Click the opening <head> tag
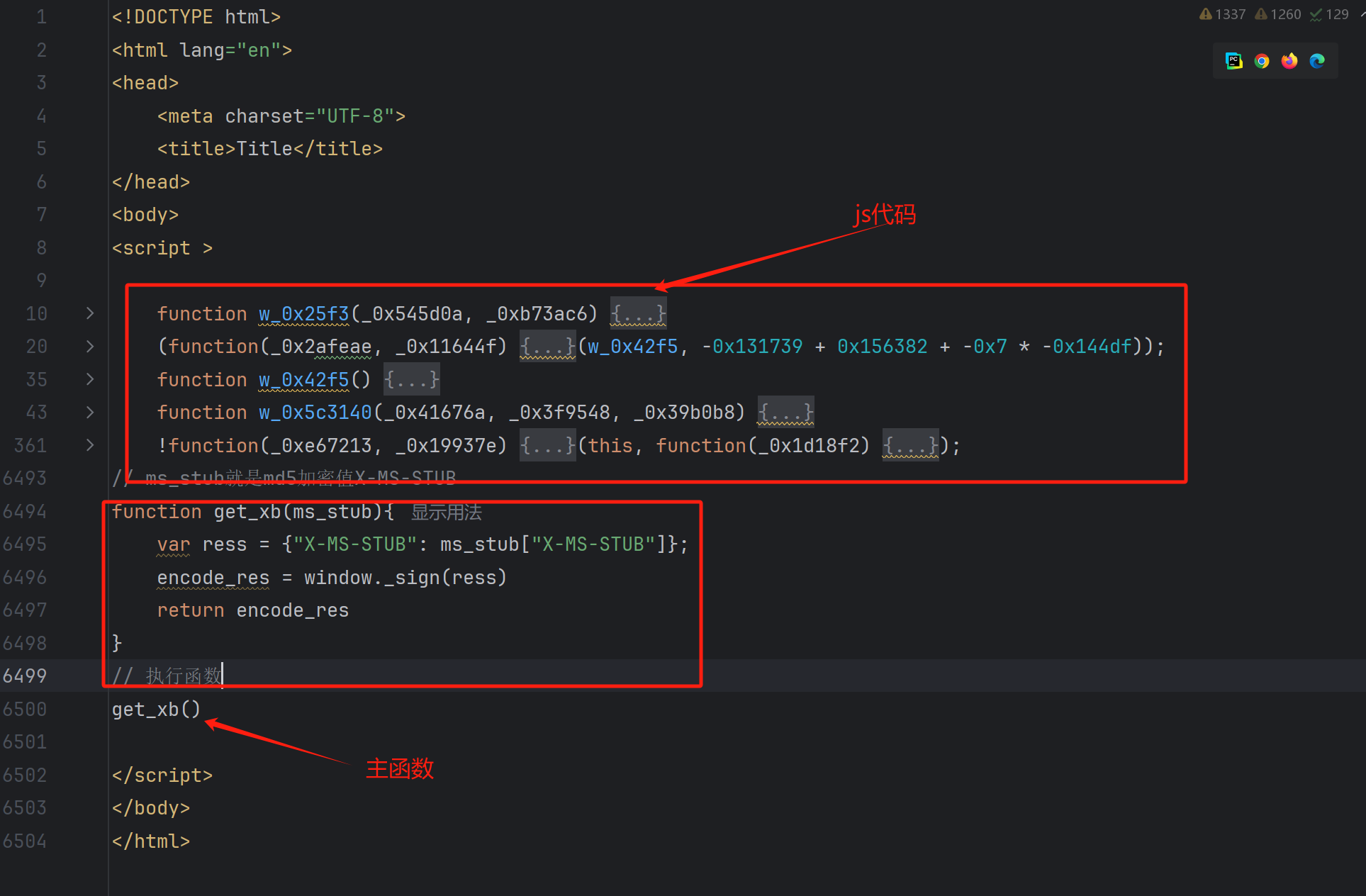The image size is (1366, 896). [x=145, y=83]
